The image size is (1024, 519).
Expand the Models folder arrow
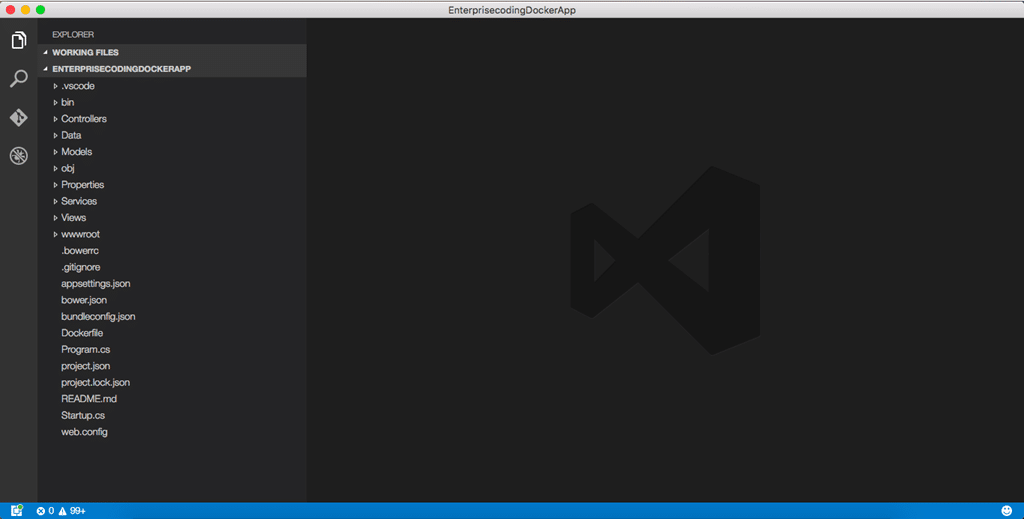click(56, 151)
